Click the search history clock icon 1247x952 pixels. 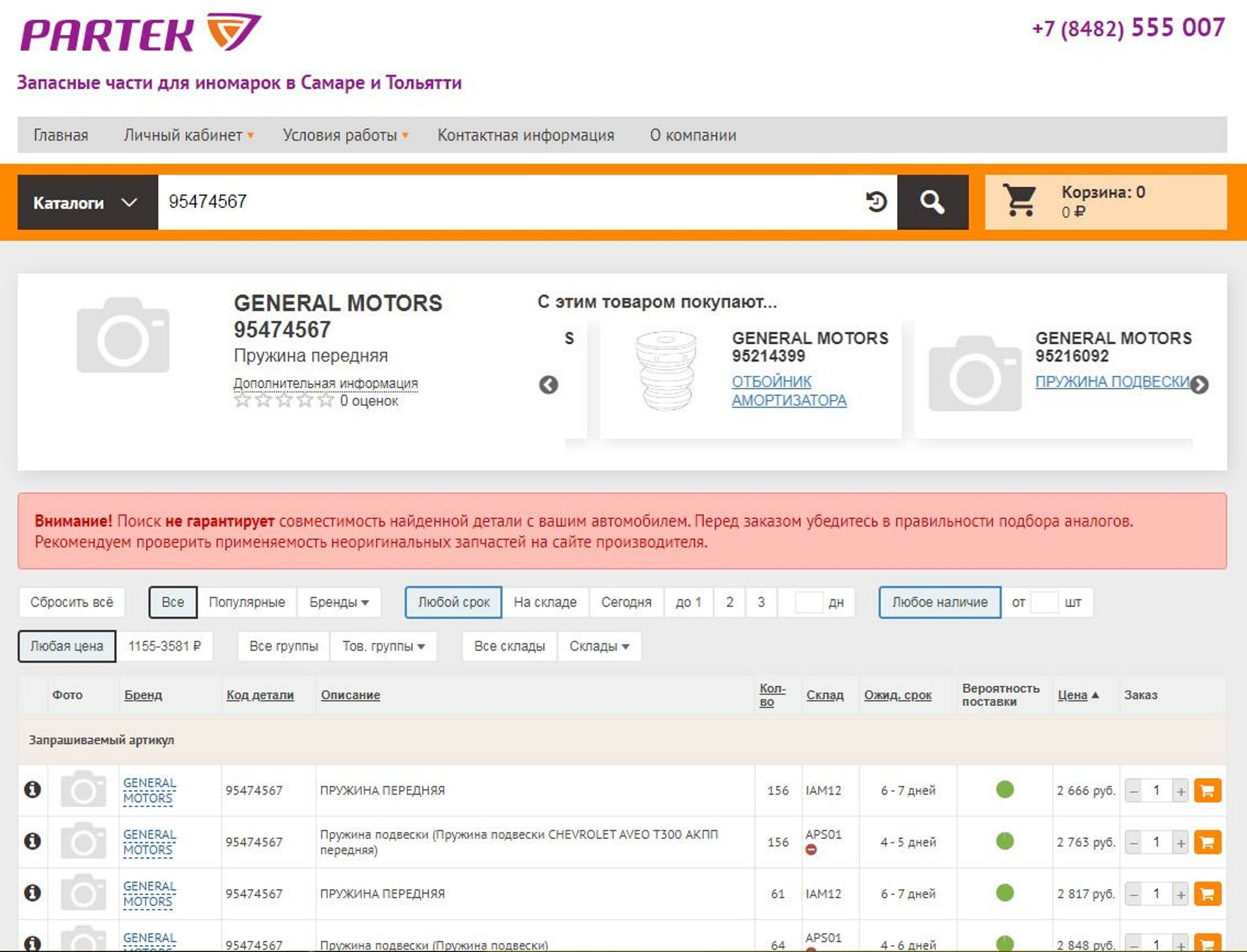click(876, 201)
